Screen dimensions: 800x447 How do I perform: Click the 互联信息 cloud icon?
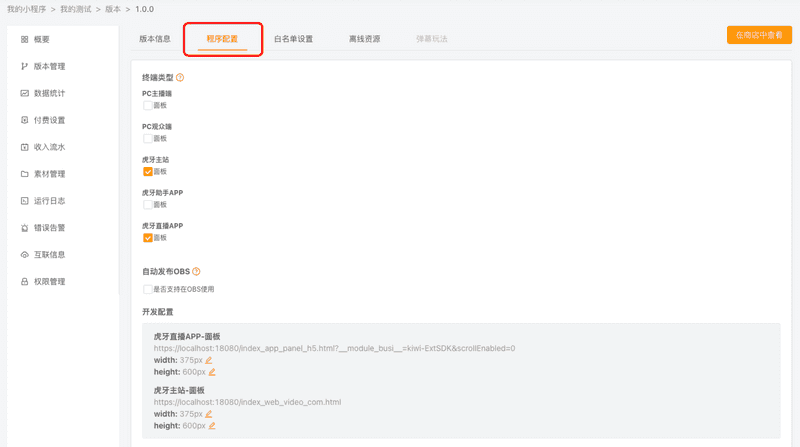pos(24,255)
